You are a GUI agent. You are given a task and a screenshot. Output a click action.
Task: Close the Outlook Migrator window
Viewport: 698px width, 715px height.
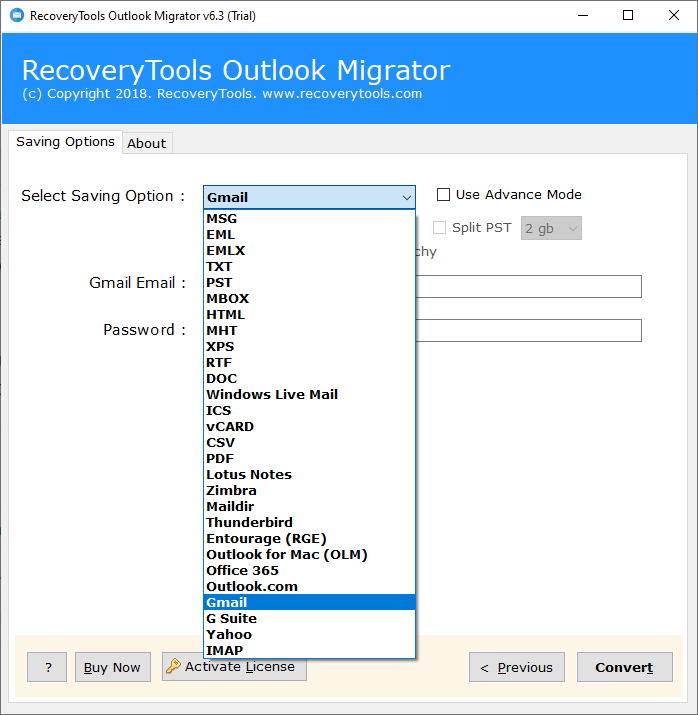673,16
